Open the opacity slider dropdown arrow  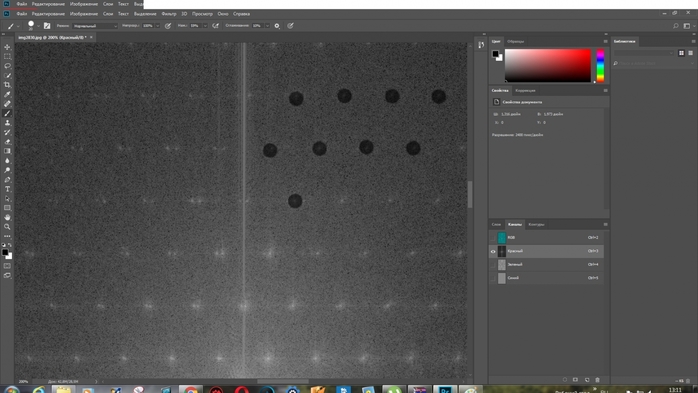click(x=158, y=26)
